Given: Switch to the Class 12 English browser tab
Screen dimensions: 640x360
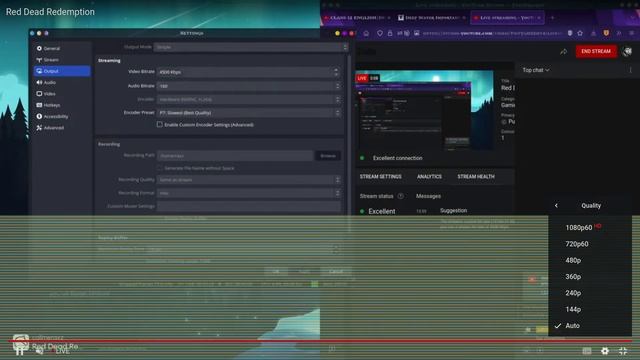Looking at the screenshot, I should pyautogui.click(x=358, y=18).
